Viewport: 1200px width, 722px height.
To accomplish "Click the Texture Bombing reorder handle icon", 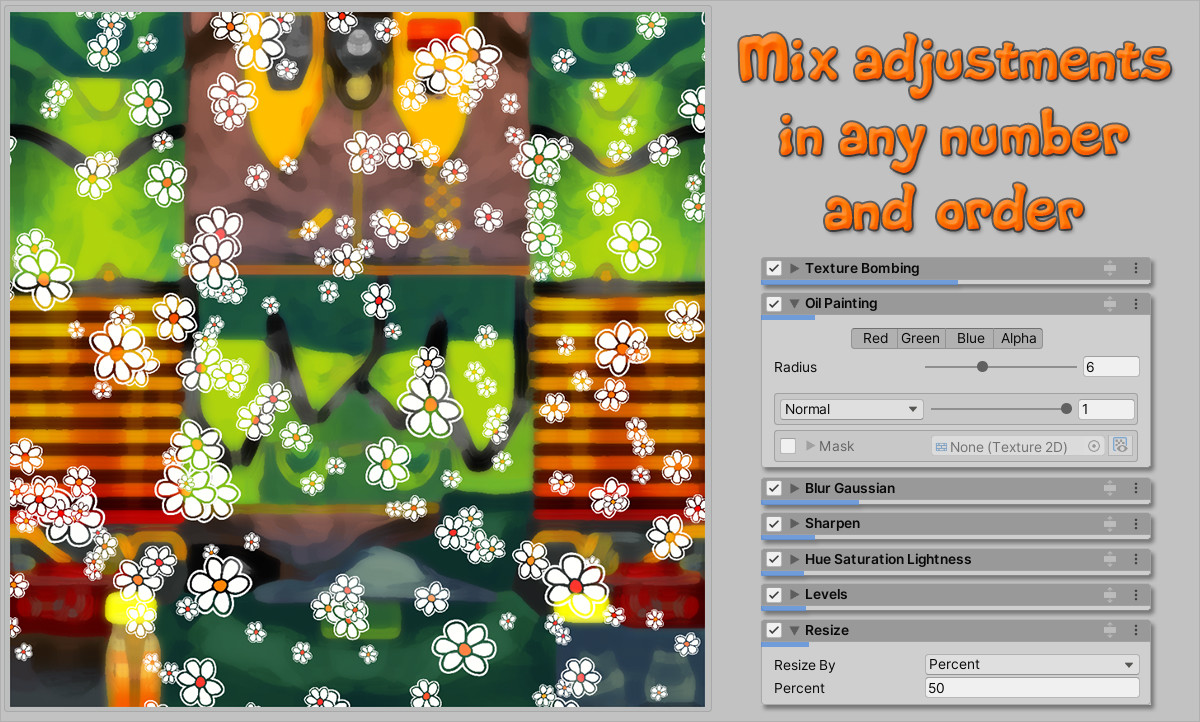I will 1110,268.
